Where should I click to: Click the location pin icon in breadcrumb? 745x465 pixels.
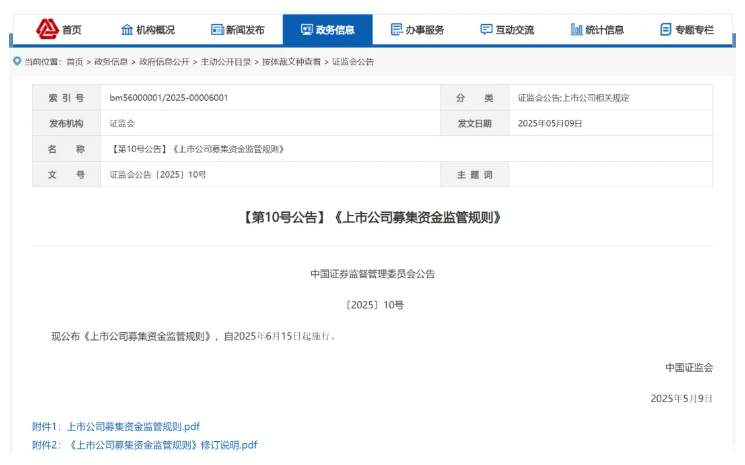(x=17, y=62)
